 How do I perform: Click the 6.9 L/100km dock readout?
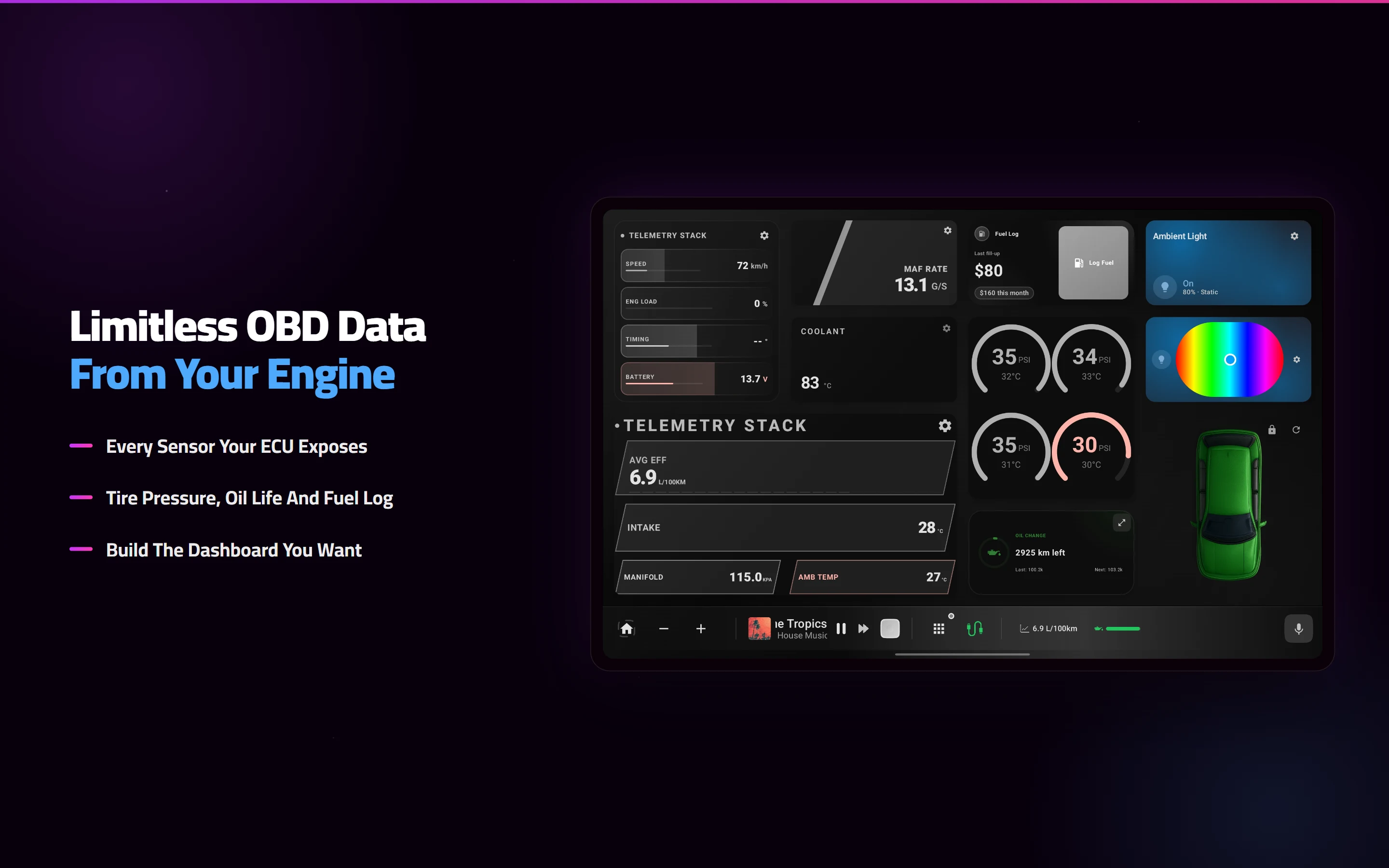1049,629
